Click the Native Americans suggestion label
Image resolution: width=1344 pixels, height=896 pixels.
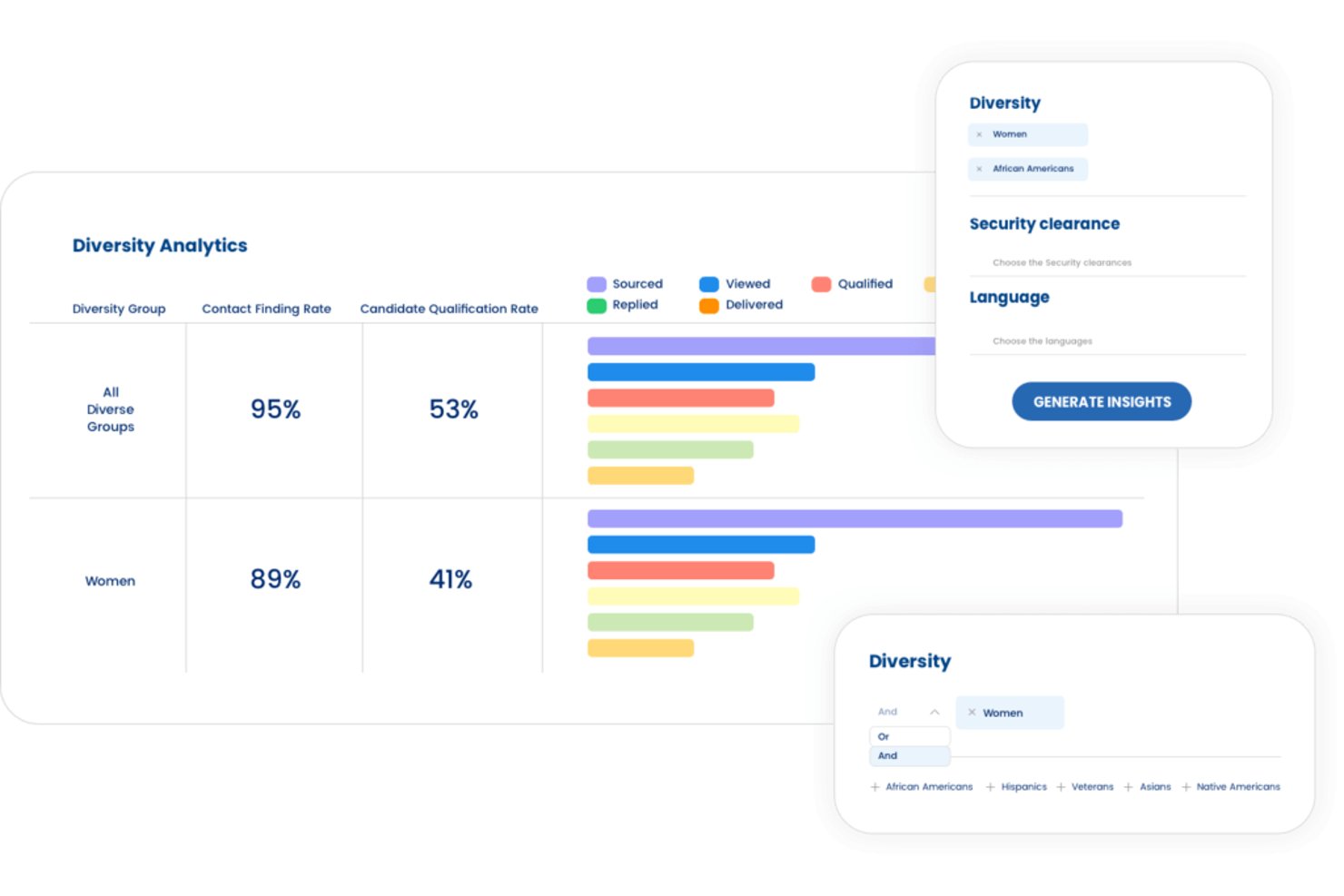[1239, 787]
